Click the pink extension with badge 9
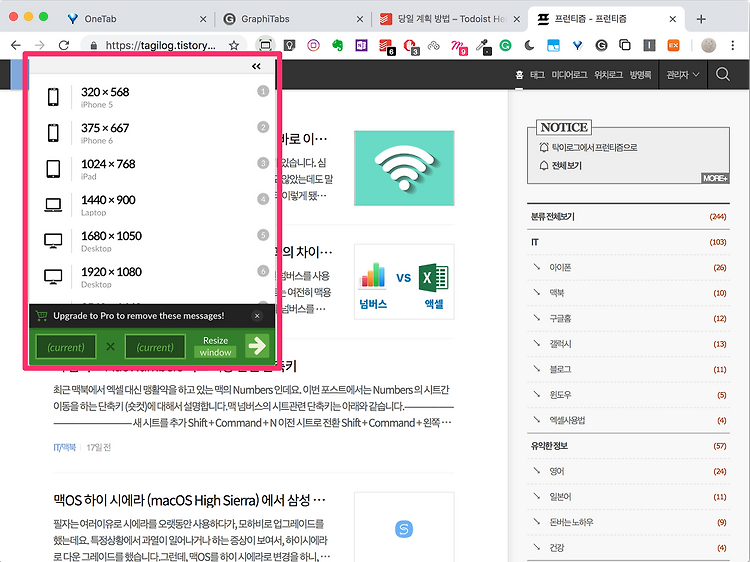The height and width of the screenshot is (562, 750). click(458, 46)
